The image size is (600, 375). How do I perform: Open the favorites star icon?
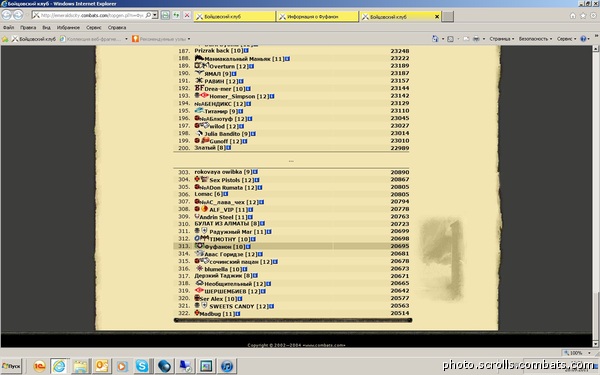click(583, 16)
